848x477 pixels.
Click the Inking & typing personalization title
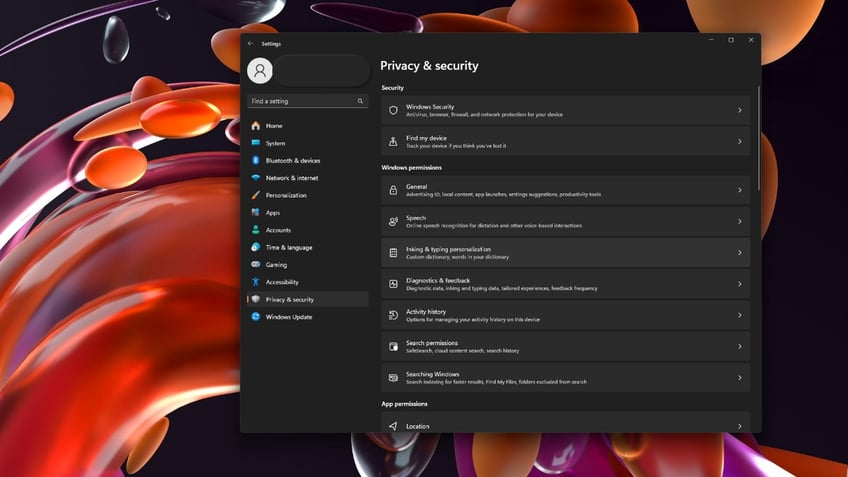(x=448, y=249)
